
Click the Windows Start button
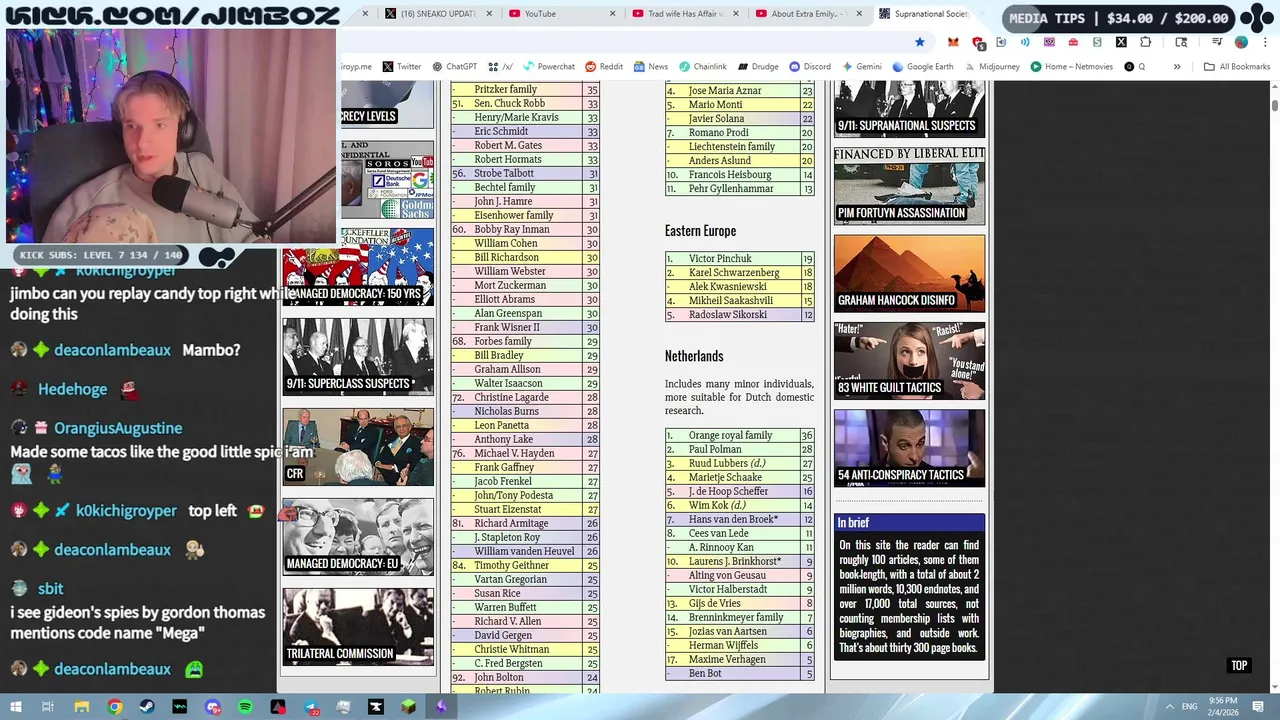pos(16,707)
